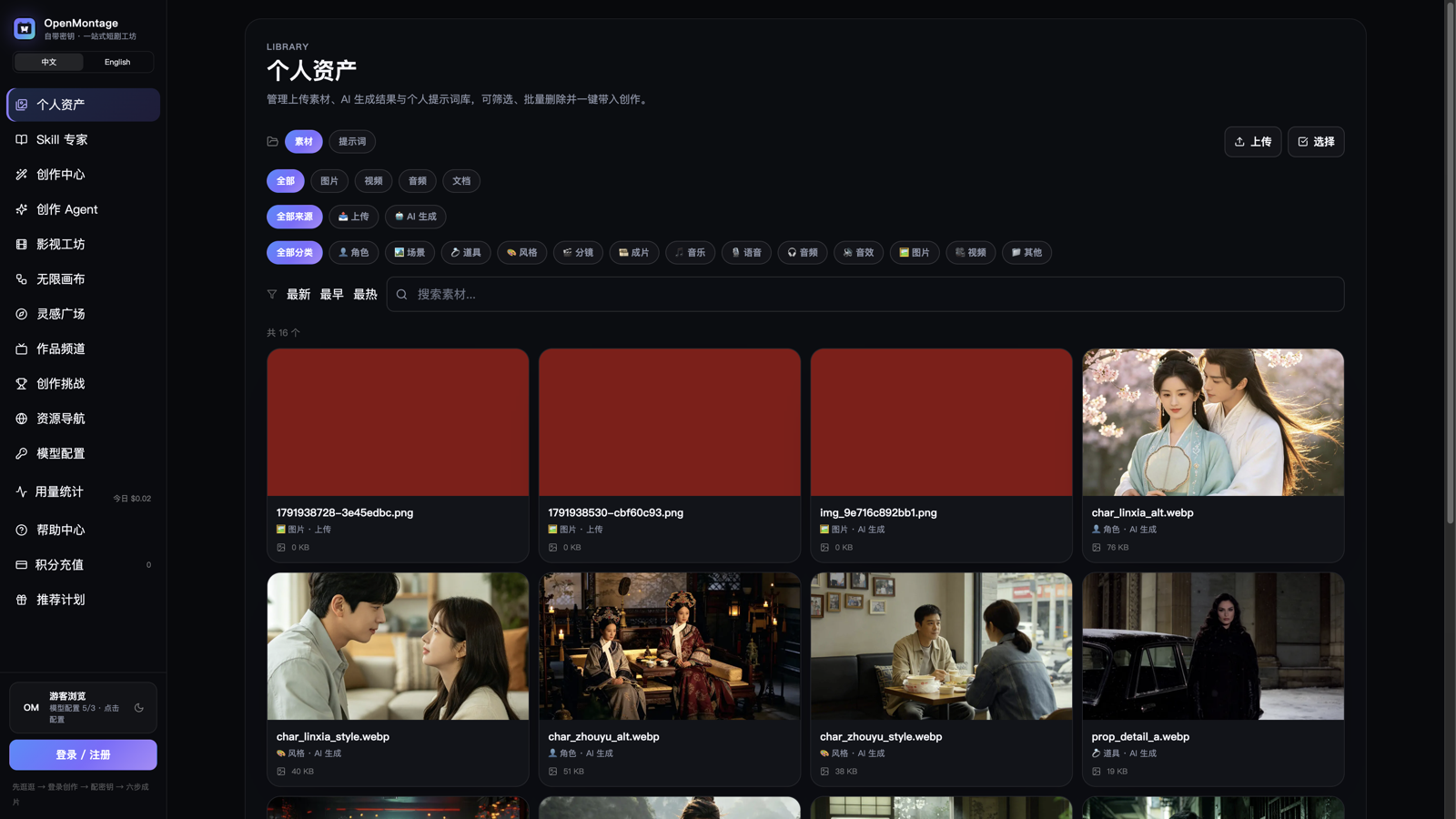Click the page vertical scrollbar
This screenshot has height=819, width=1456.
pos(1451,264)
